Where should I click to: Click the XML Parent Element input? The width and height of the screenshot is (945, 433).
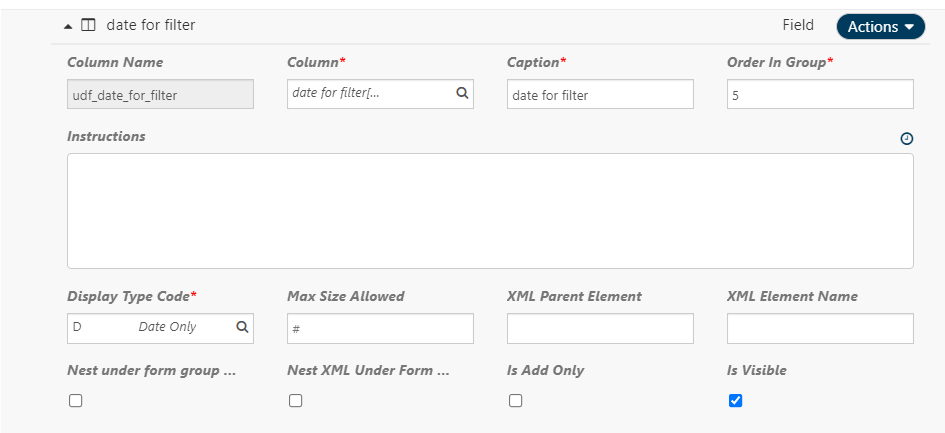click(x=600, y=329)
